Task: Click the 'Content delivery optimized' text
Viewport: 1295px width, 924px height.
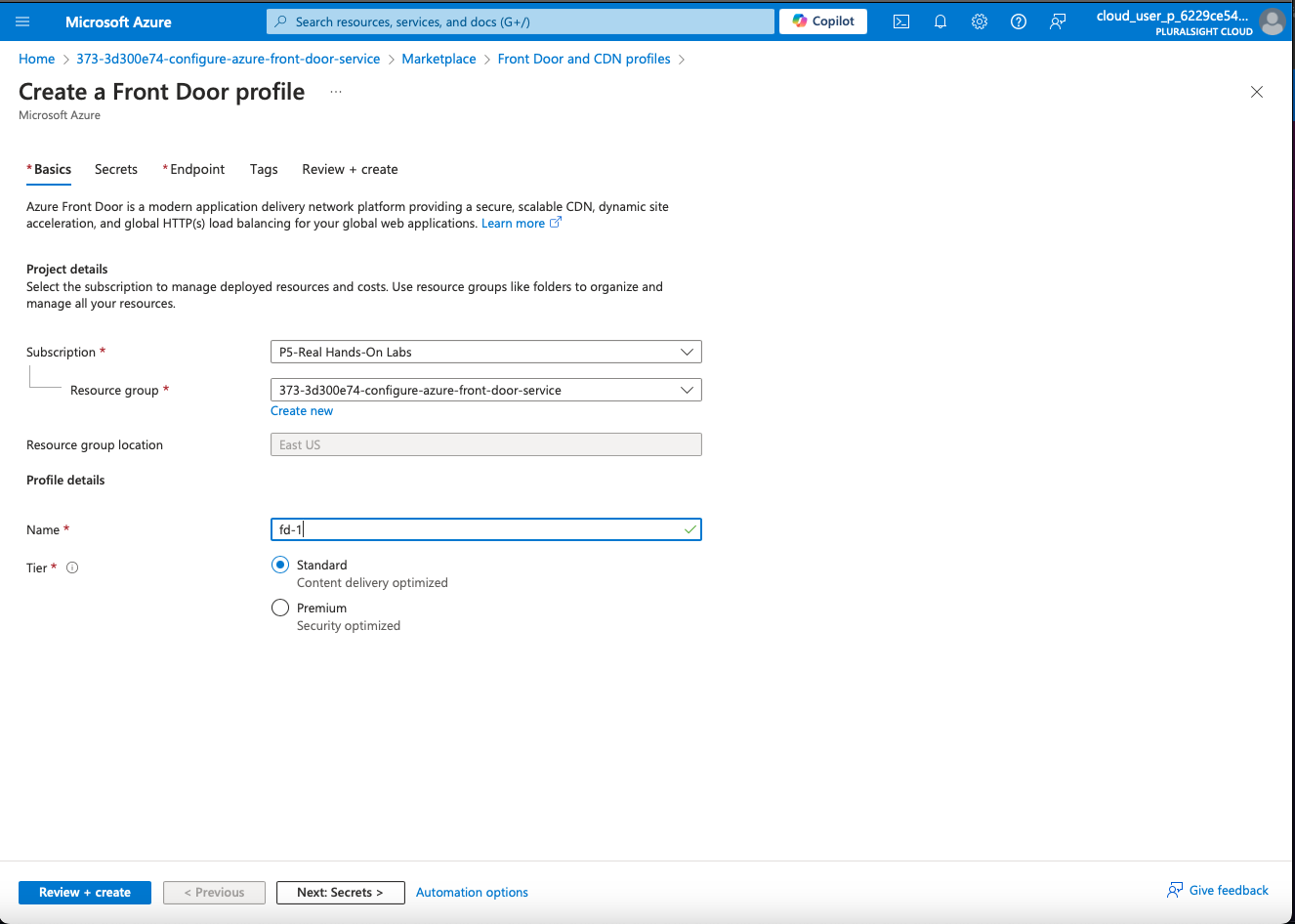Action: [x=372, y=583]
